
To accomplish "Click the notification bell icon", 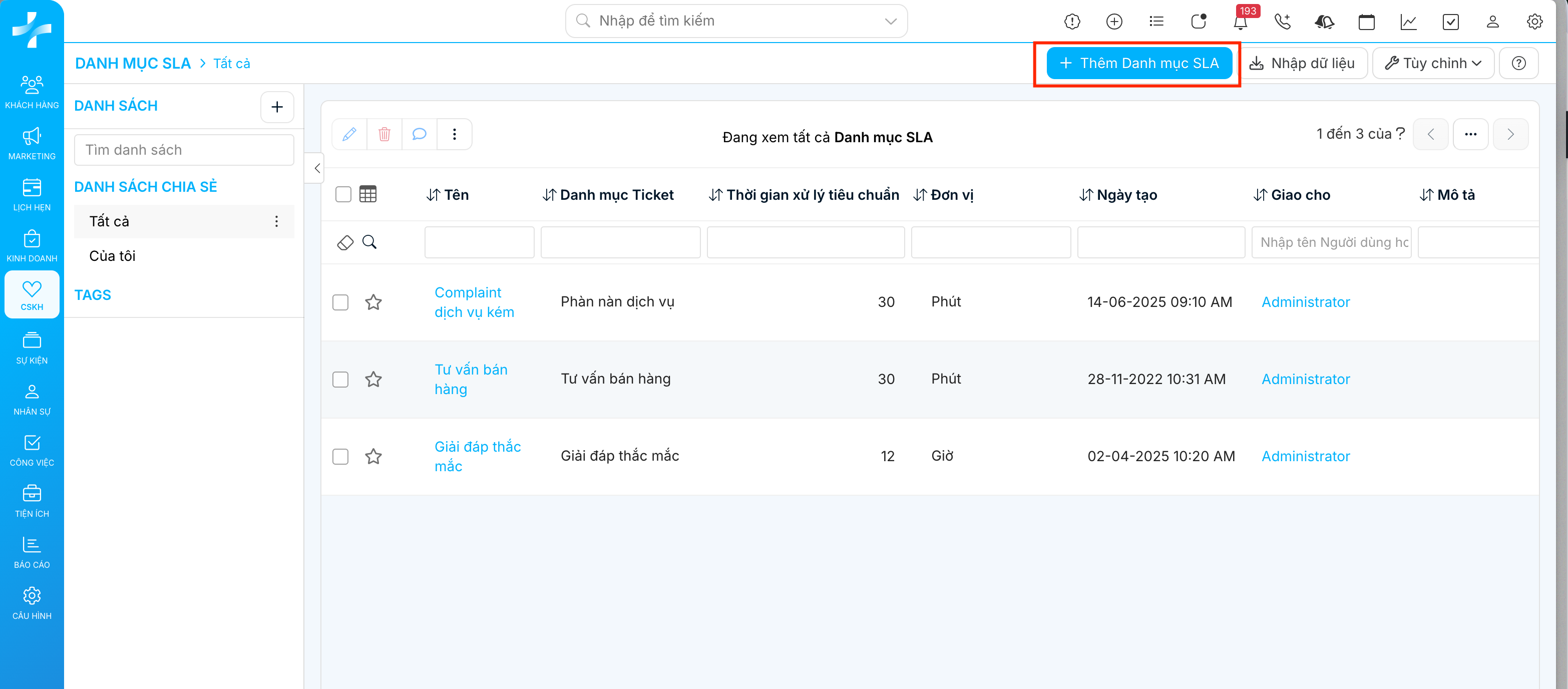I will [1240, 22].
